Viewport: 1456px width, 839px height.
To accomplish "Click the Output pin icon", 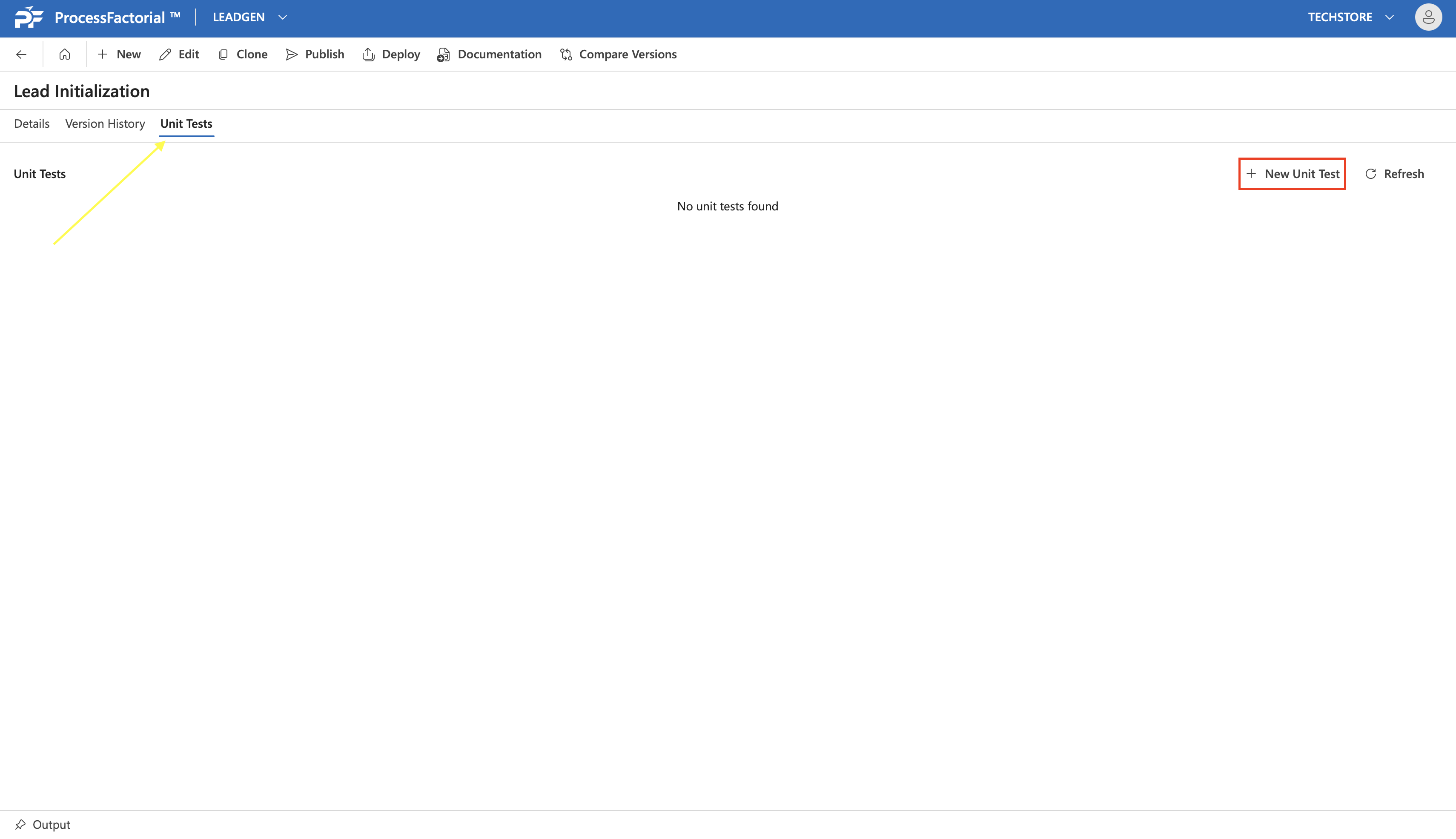I will point(20,824).
